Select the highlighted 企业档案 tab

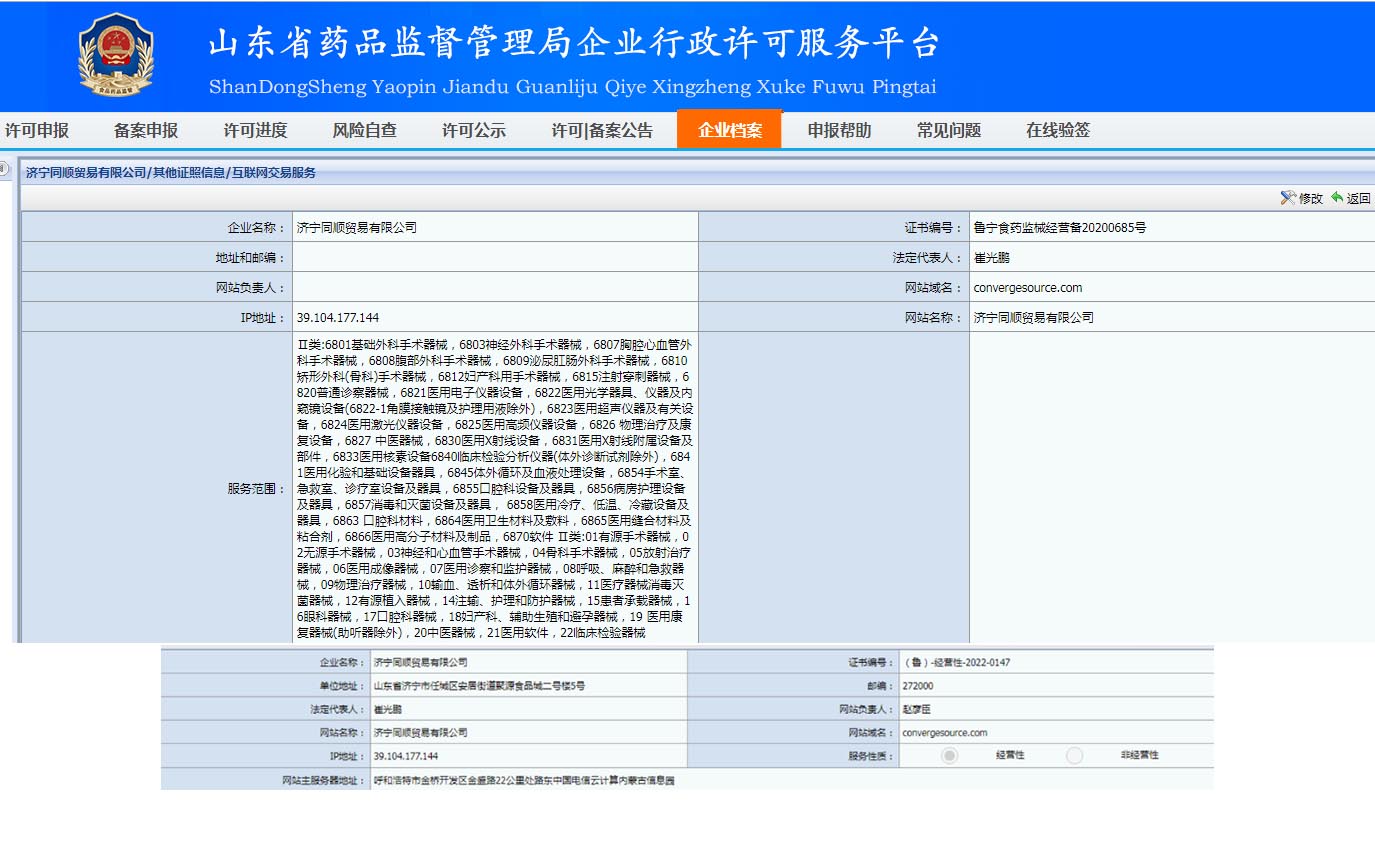[729, 130]
